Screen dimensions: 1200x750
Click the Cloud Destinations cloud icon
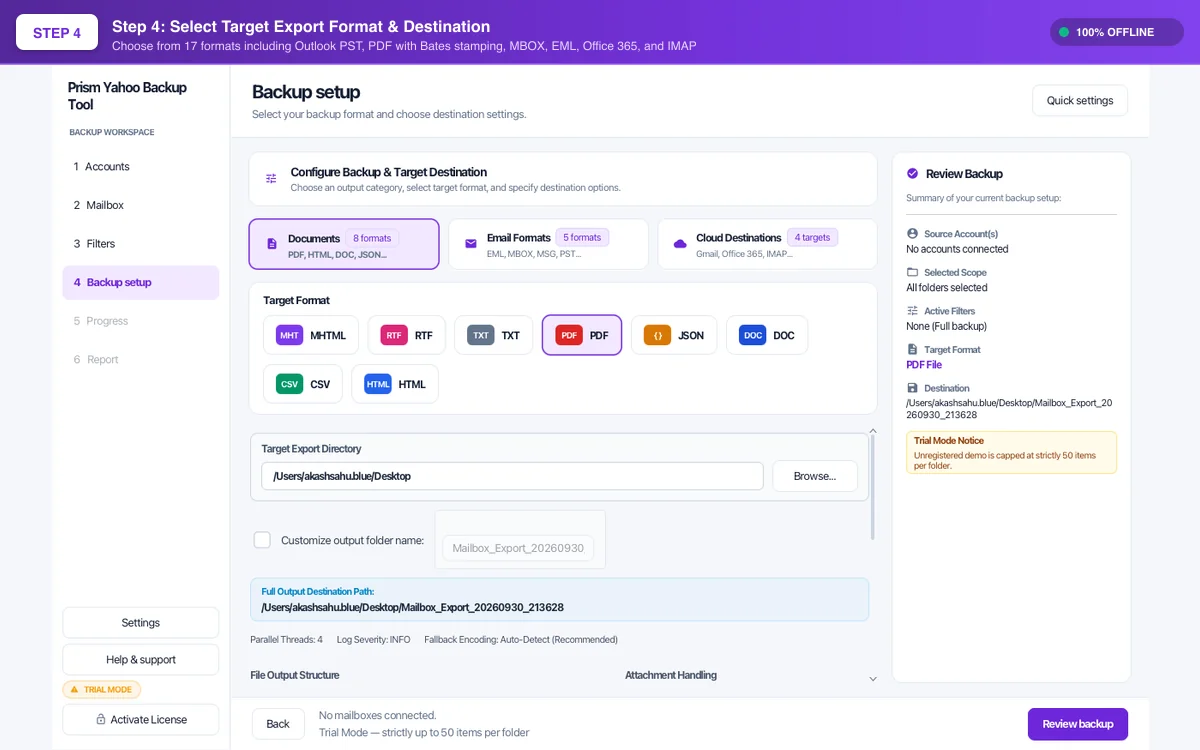(680, 244)
